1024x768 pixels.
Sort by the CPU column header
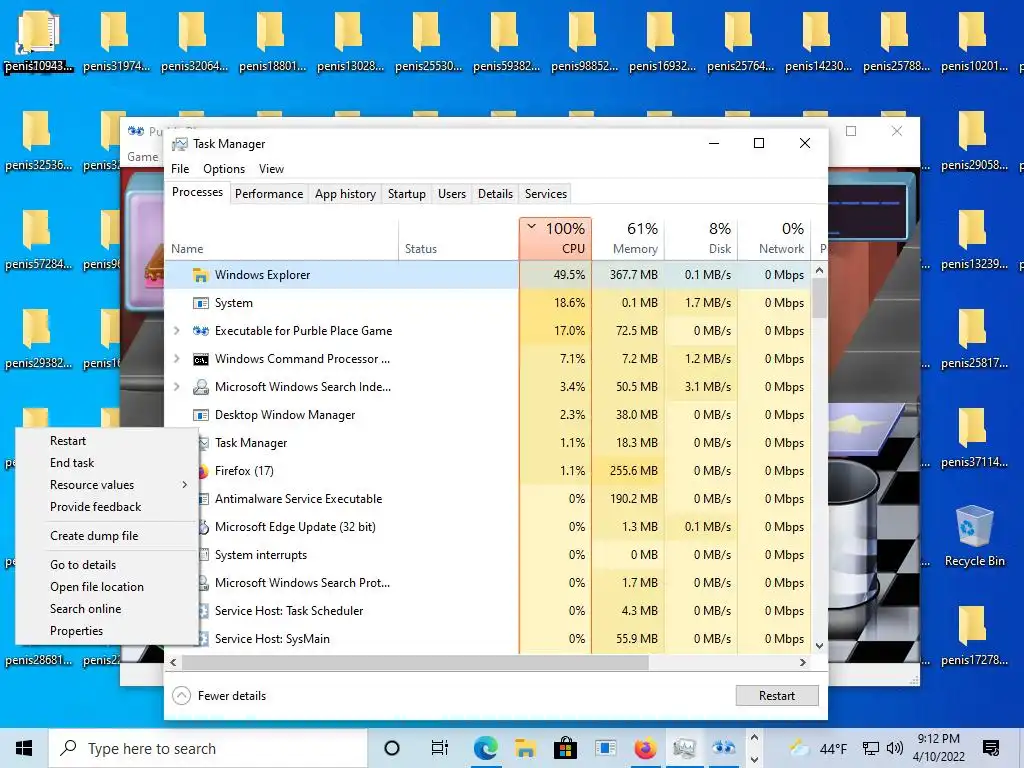(x=556, y=238)
